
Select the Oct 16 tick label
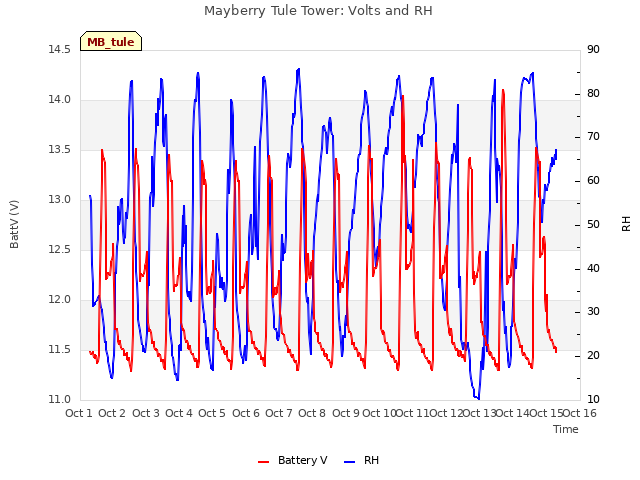(579, 413)
